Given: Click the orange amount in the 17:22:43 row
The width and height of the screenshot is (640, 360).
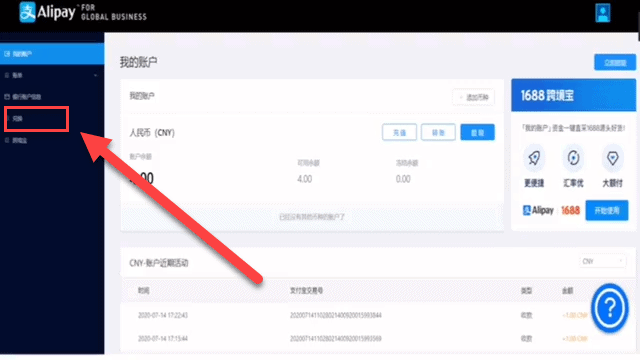Looking at the screenshot, I should (x=575, y=315).
